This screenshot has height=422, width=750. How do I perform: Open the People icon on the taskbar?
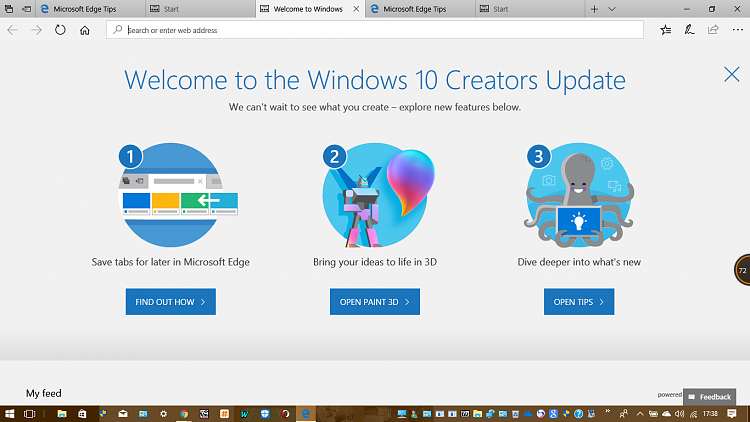click(x=624, y=414)
